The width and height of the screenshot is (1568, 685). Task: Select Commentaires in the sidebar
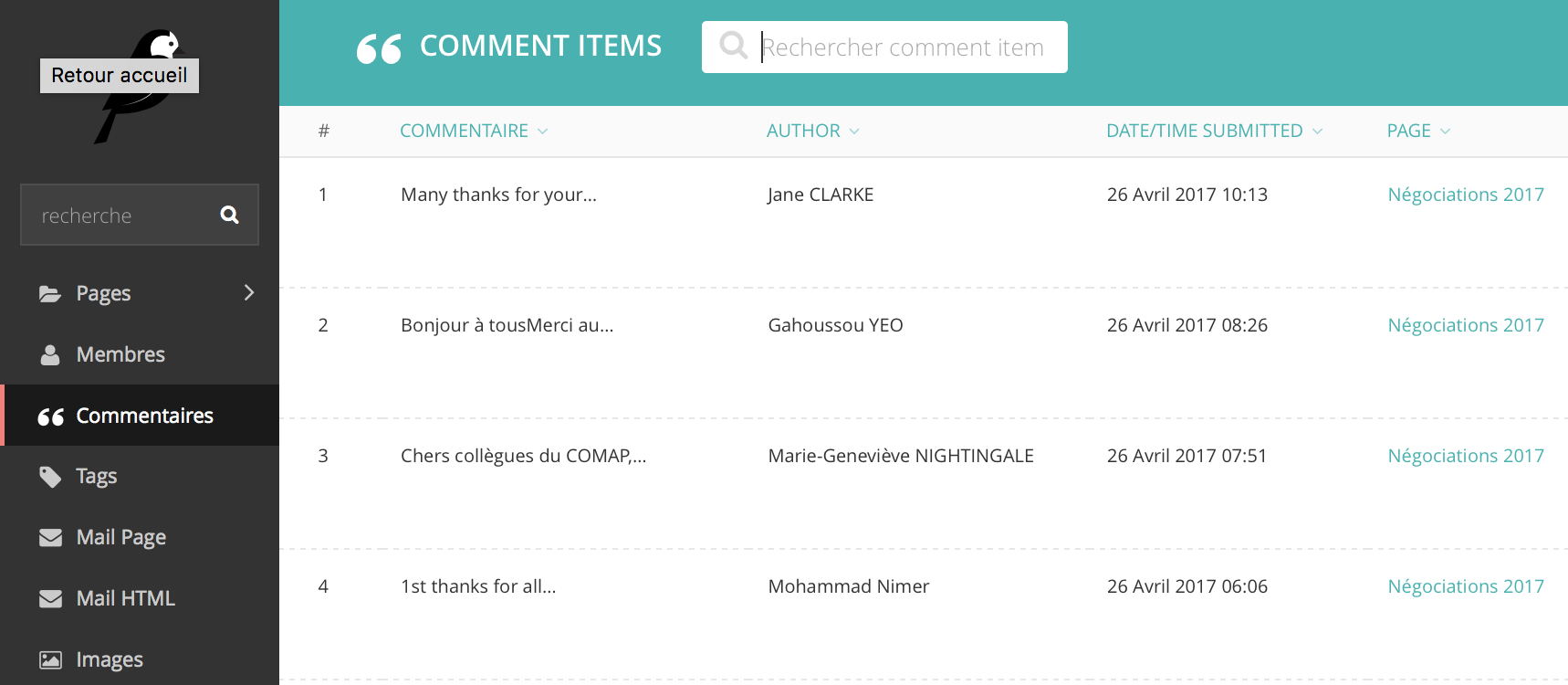(x=145, y=416)
